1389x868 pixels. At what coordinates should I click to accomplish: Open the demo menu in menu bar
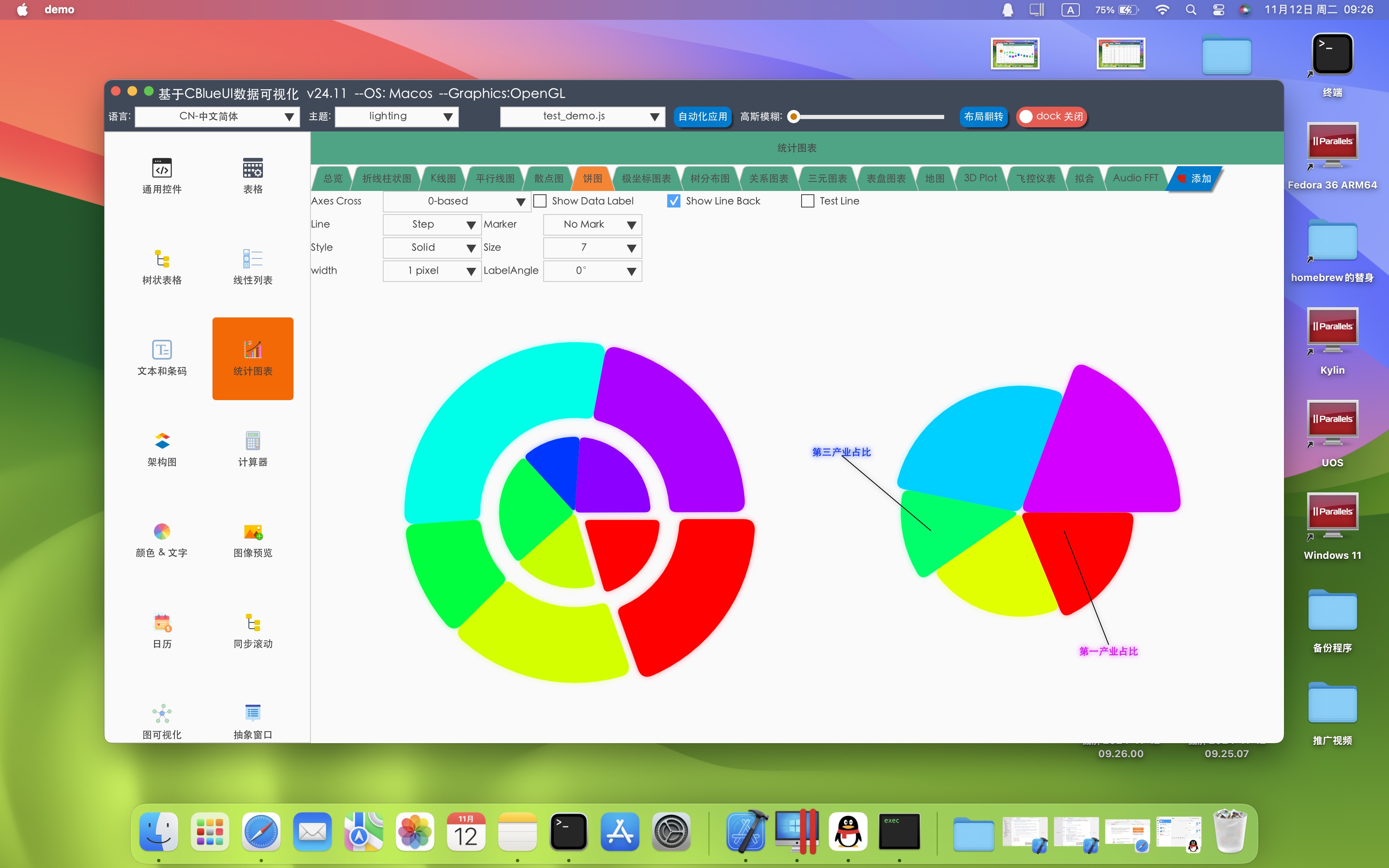click(59, 10)
